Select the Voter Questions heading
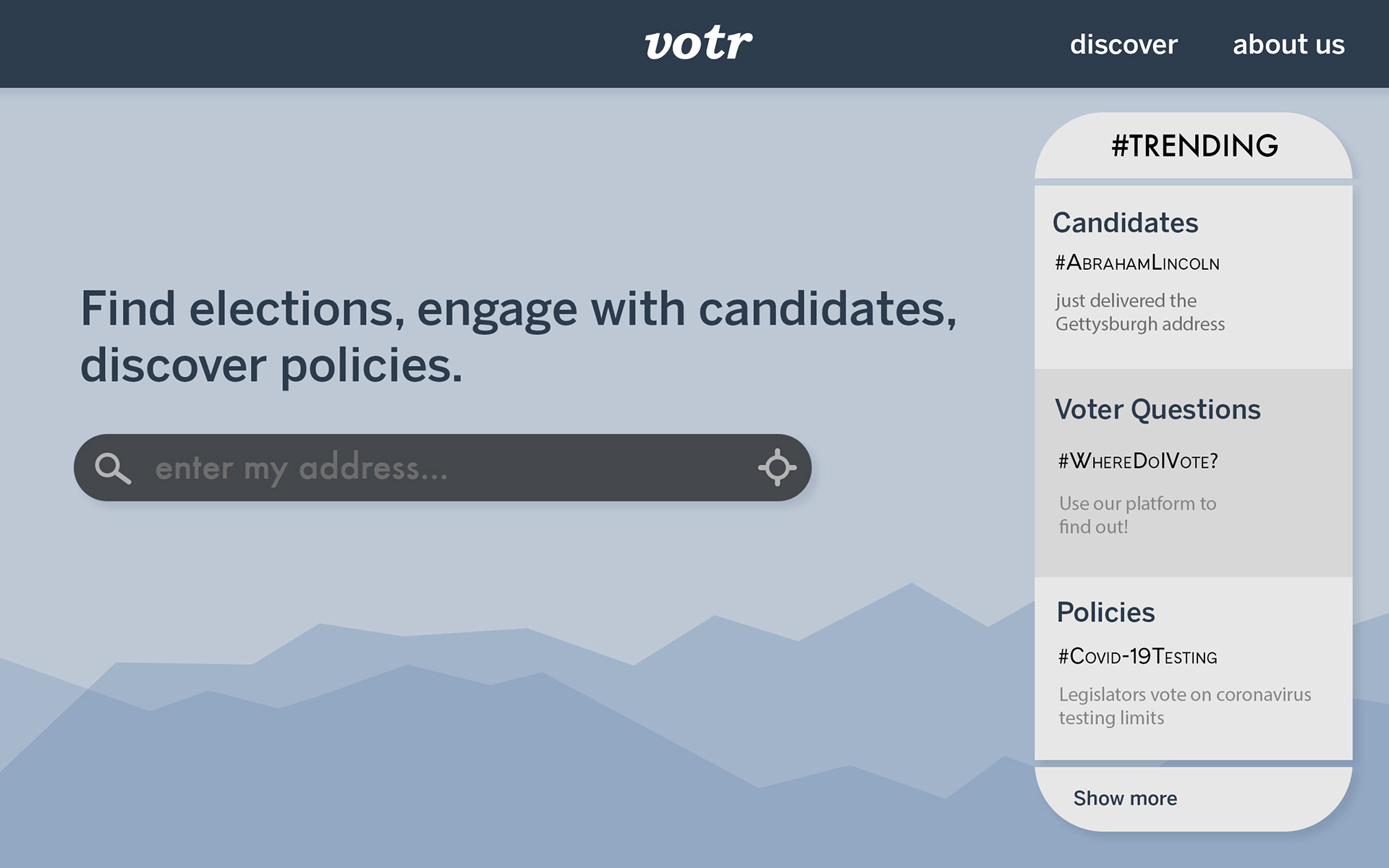 click(x=1157, y=409)
